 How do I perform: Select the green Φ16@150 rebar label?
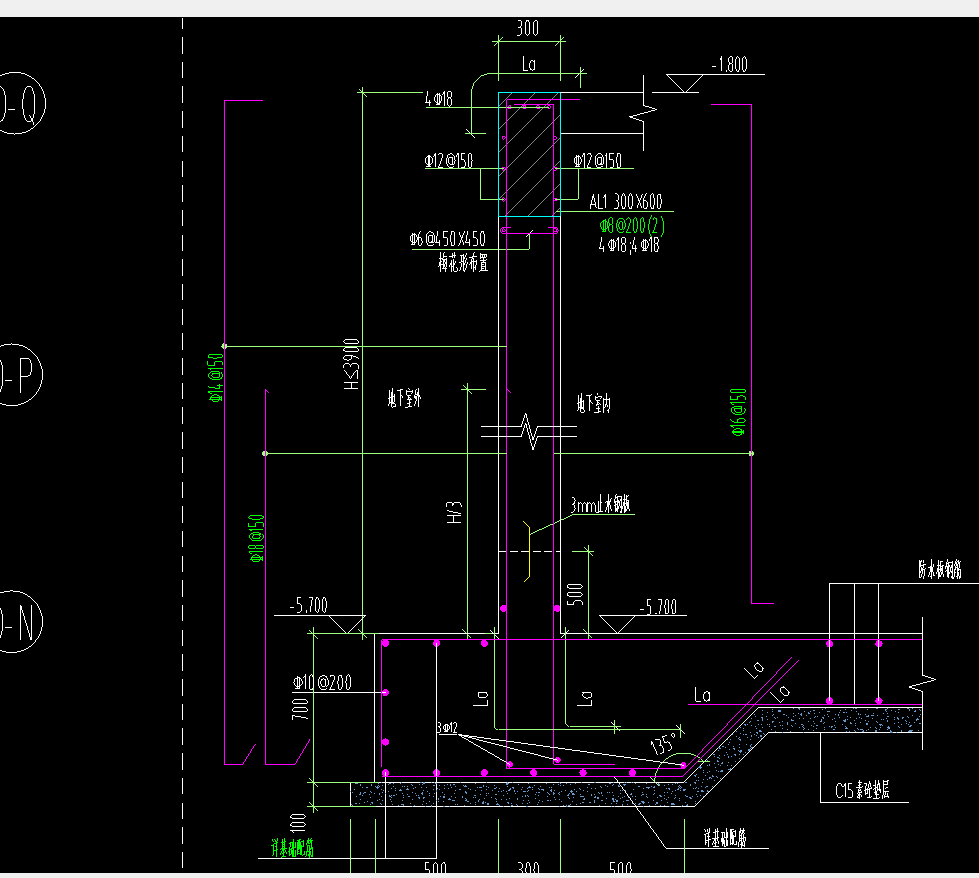click(x=738, y=412)
